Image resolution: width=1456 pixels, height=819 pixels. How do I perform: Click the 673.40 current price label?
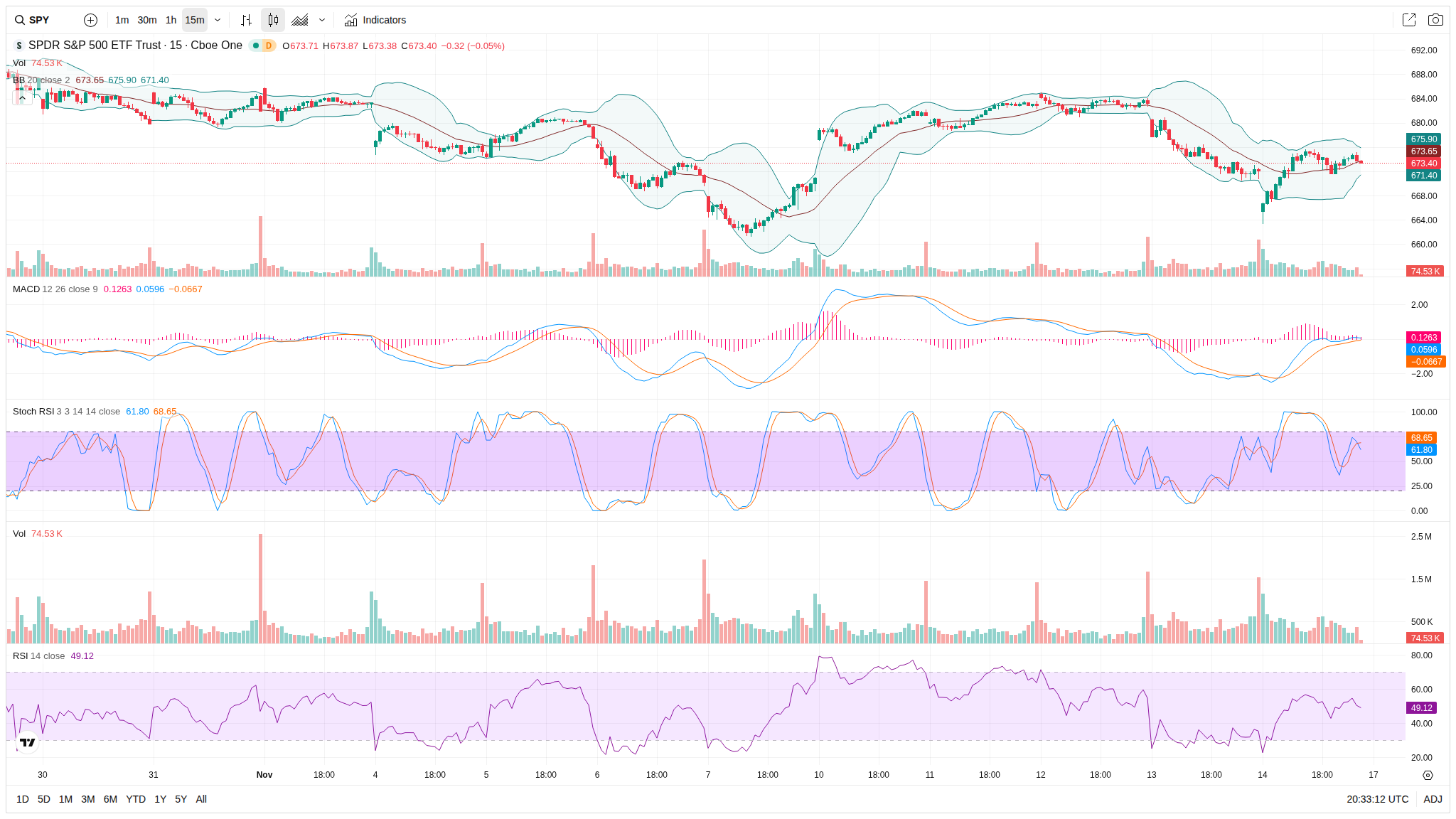coord(1423,164)
